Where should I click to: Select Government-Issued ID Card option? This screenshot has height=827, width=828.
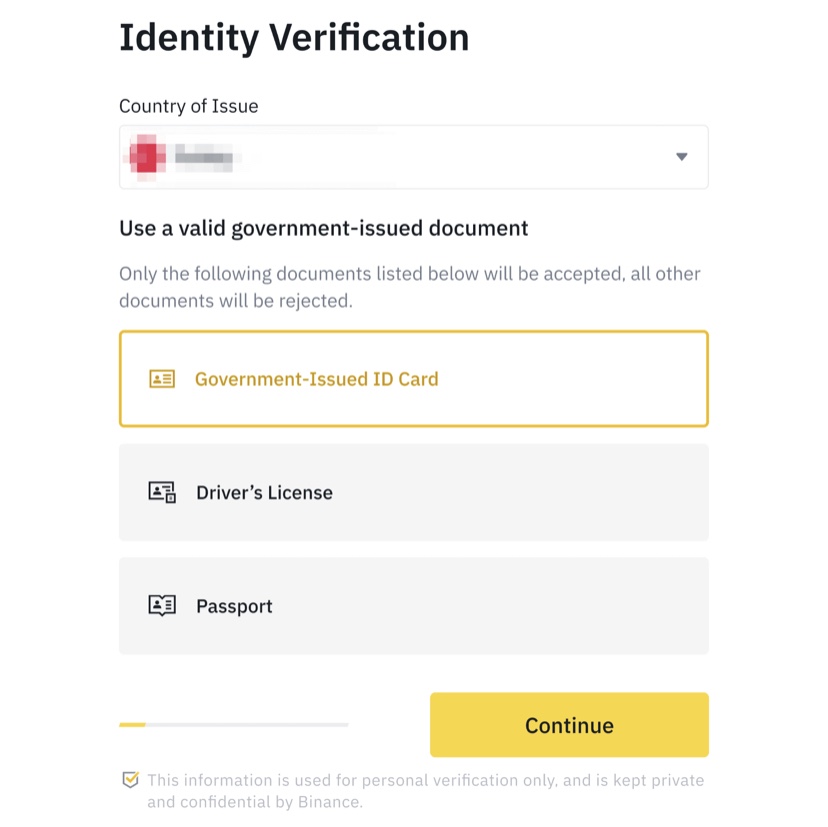(316, 379)
